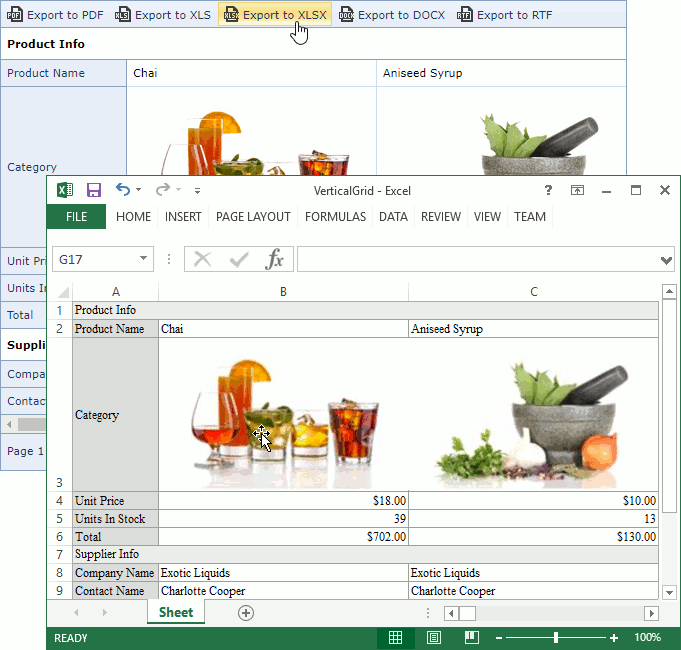The image size is (681, 650).
Task: Expand the Name Box dropdown arrow
Action: point(143,259)
